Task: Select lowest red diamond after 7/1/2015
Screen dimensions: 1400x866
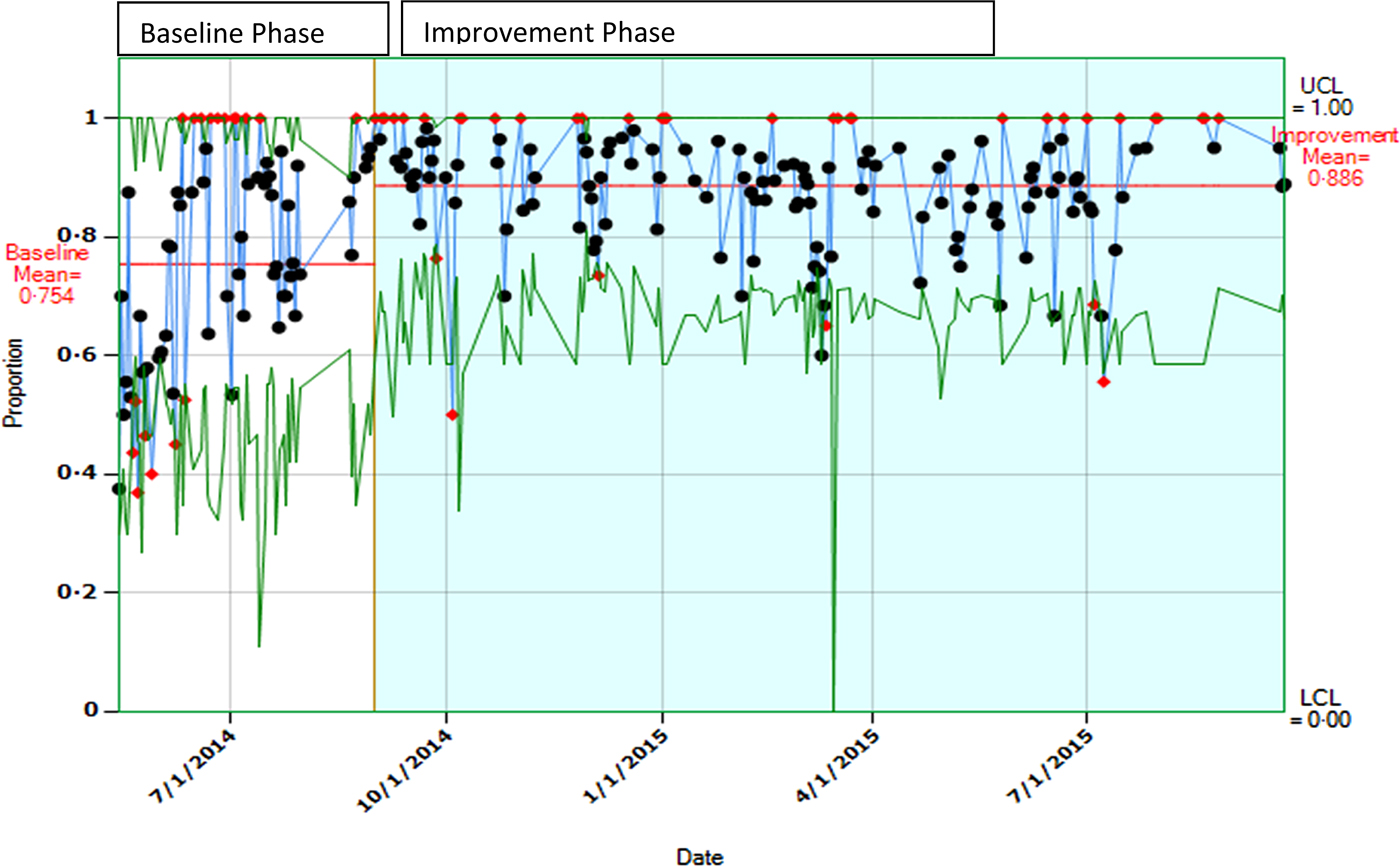Action: point(1104,381)
